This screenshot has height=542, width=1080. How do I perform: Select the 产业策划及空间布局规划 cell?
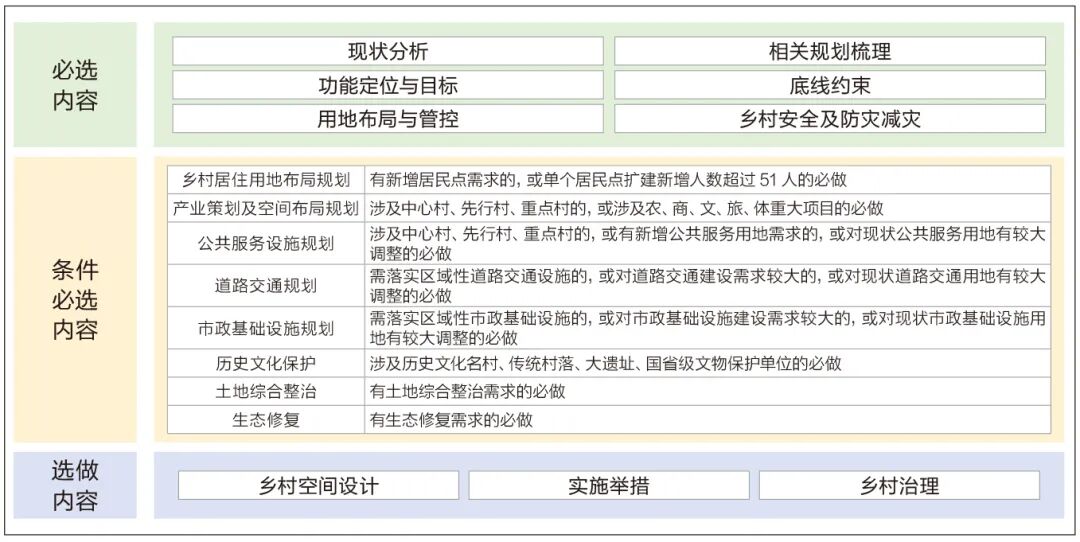tap(266, 208)
